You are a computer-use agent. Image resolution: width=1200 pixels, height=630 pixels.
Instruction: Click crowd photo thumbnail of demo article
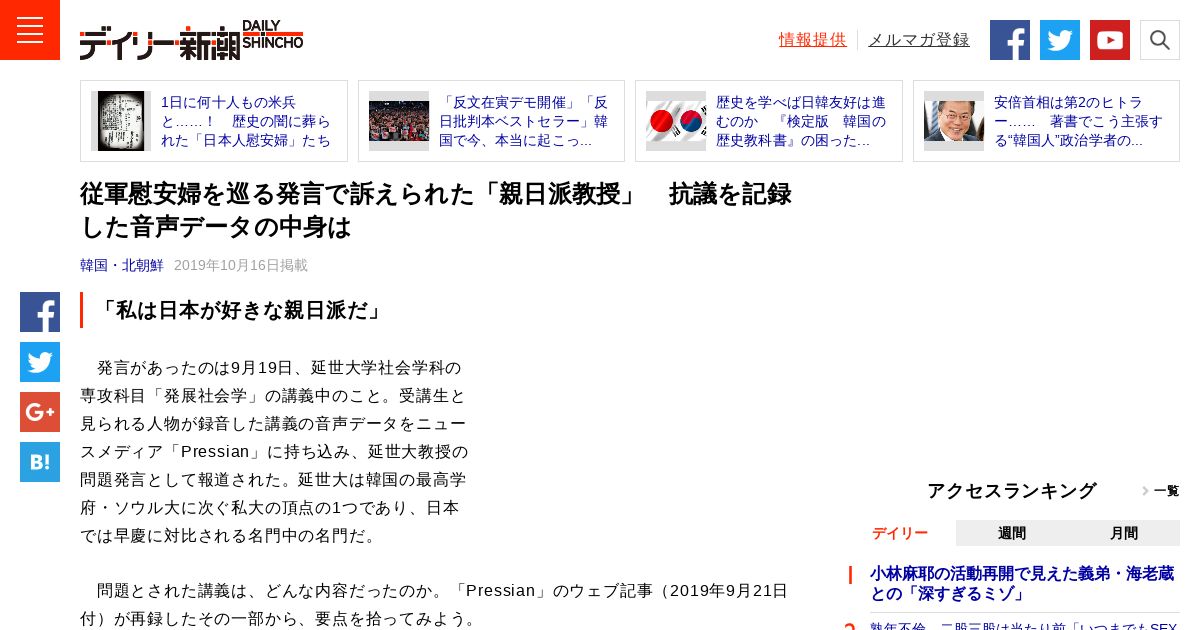pos(399,121)
